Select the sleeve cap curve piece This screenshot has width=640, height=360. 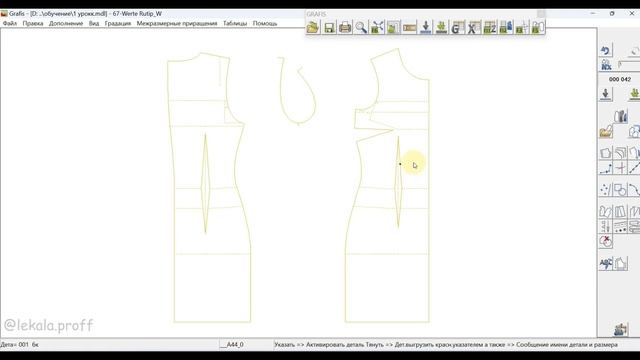(x=298, y=91)
